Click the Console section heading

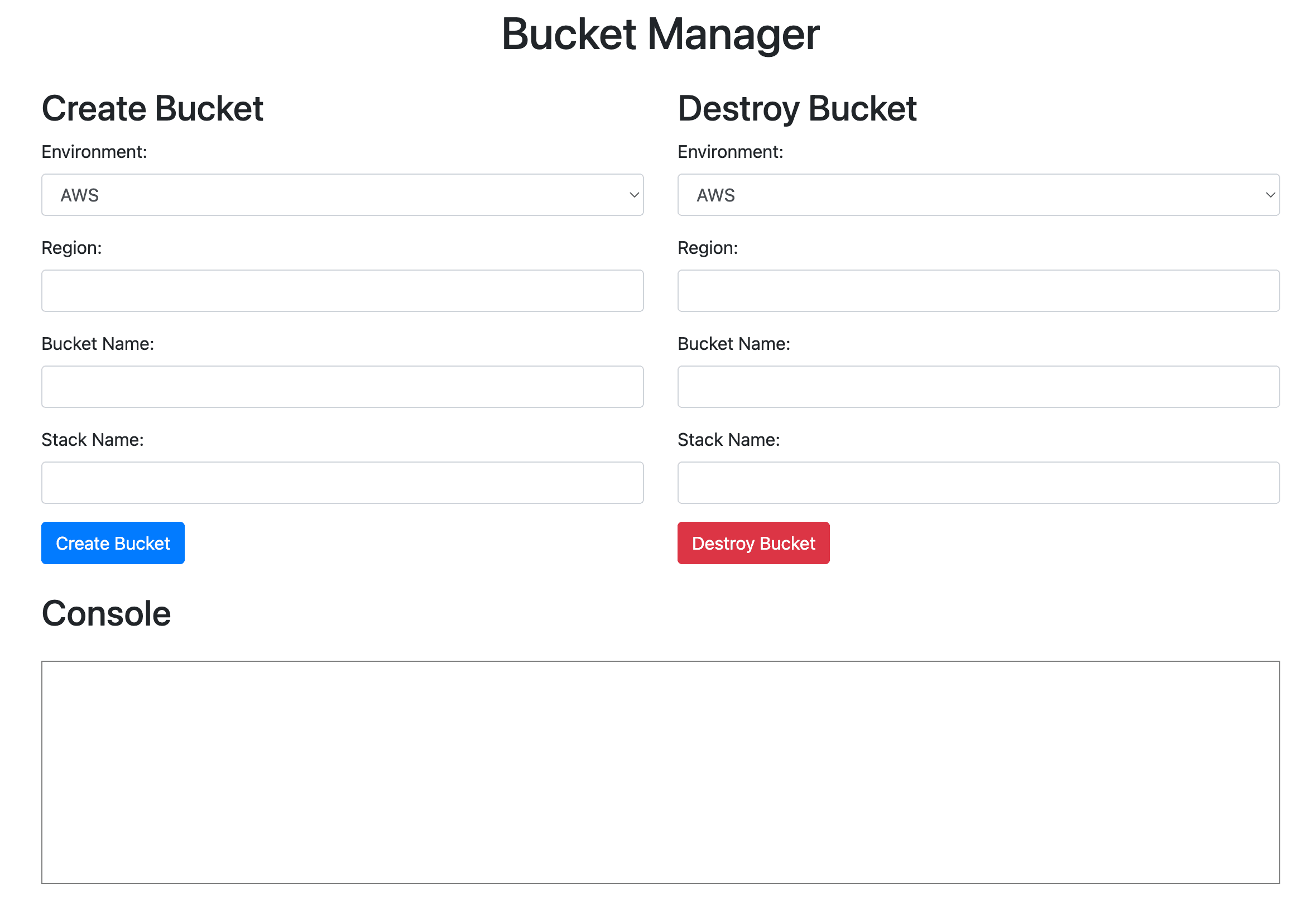[107, 614]
